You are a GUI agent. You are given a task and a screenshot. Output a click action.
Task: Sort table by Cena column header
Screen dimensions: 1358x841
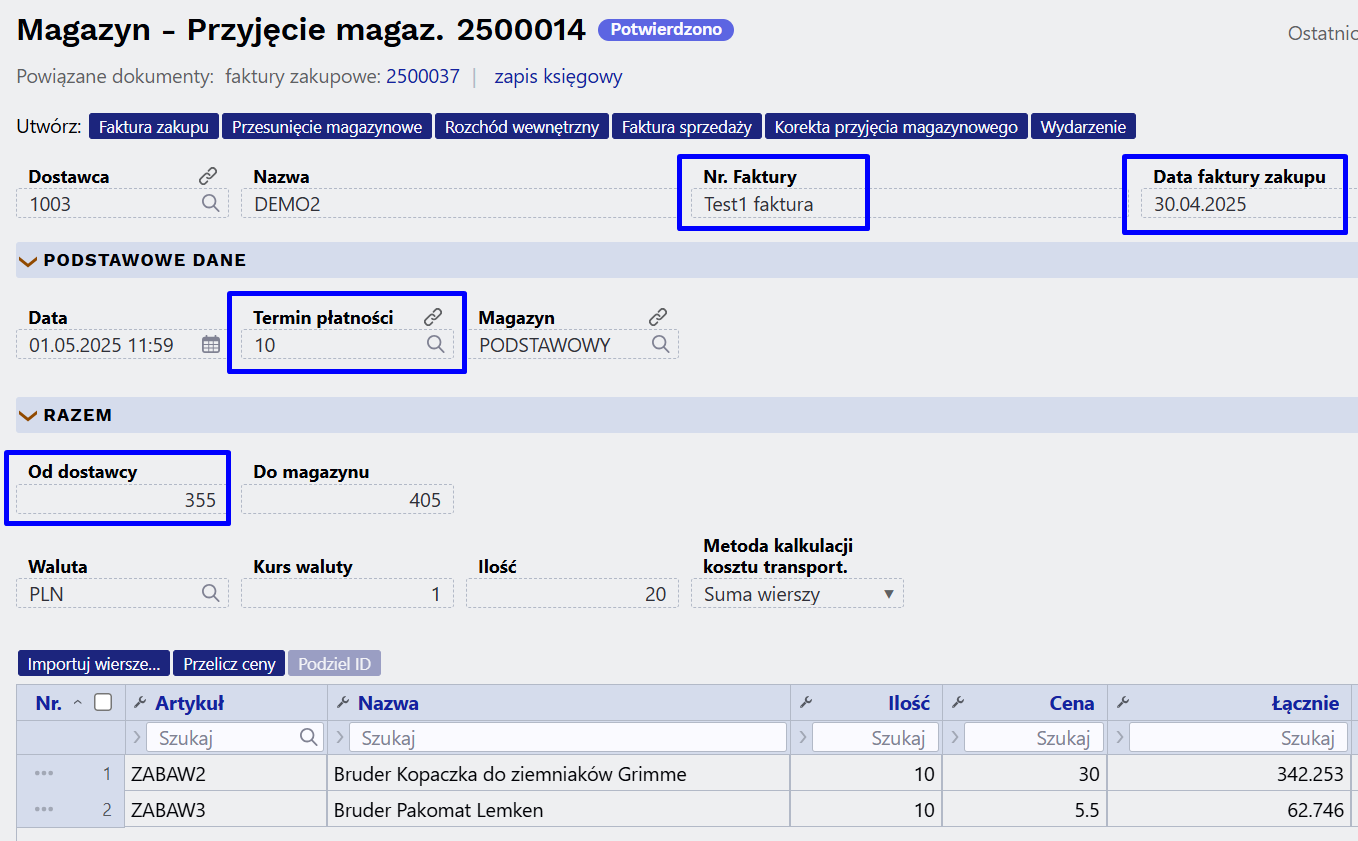pos(1072,703)
